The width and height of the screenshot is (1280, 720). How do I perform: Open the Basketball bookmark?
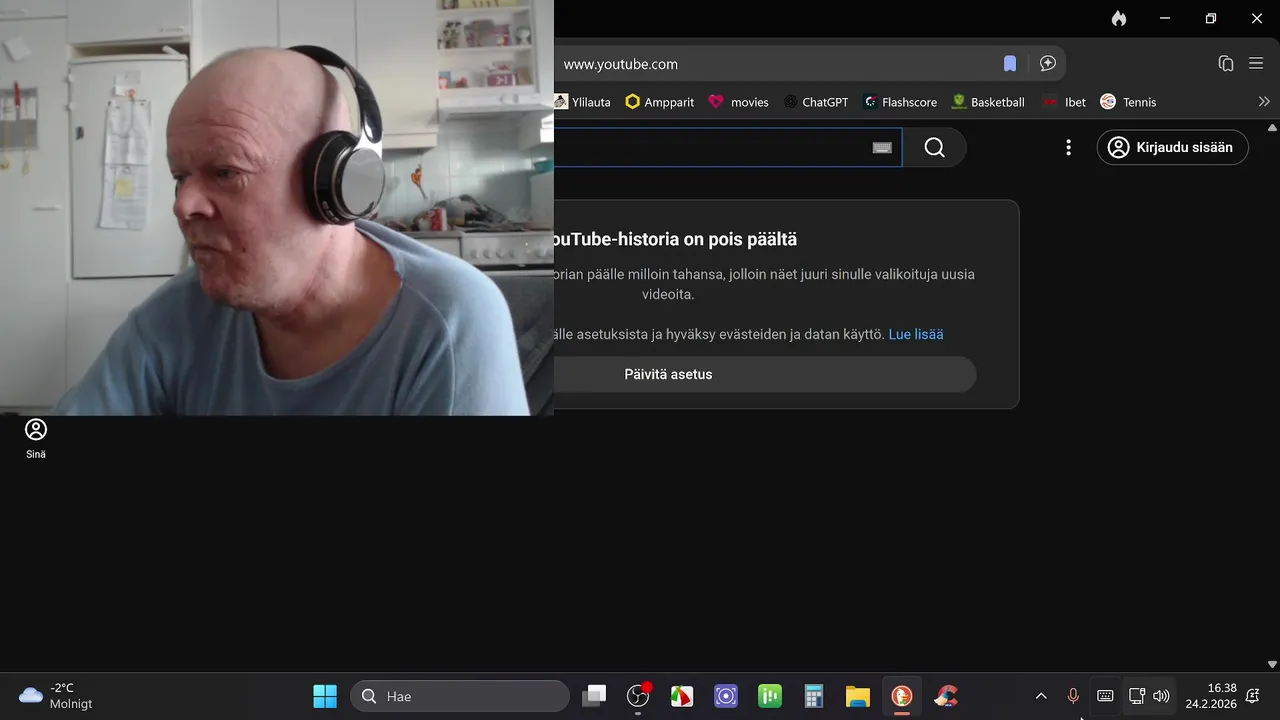tap(988, 102)
